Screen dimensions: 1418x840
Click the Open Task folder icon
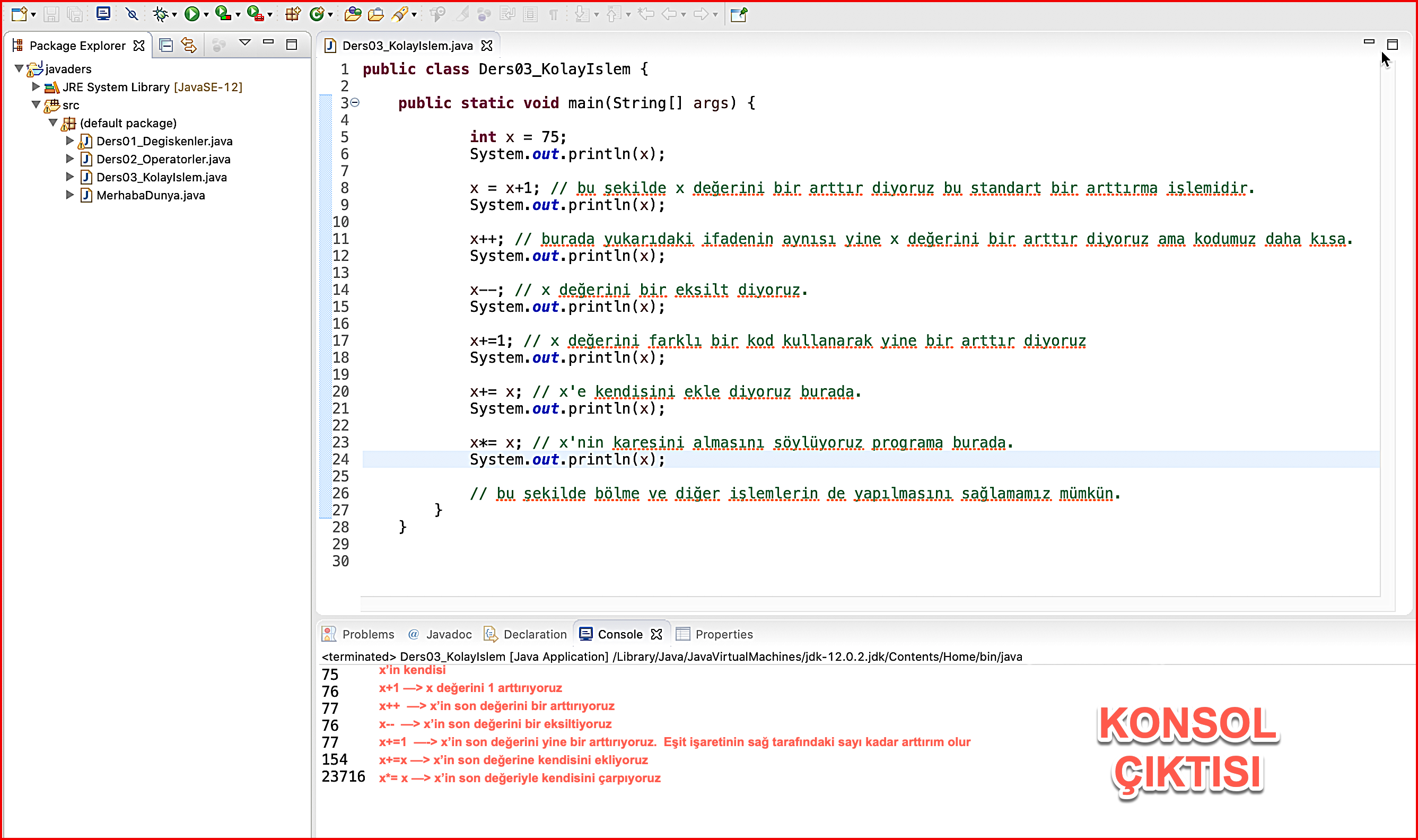[376, 14]
